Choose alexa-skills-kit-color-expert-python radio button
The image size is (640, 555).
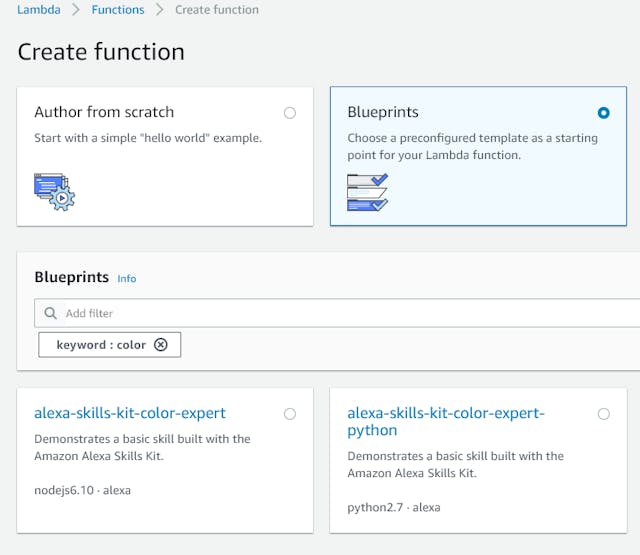(x=603, y=414)
